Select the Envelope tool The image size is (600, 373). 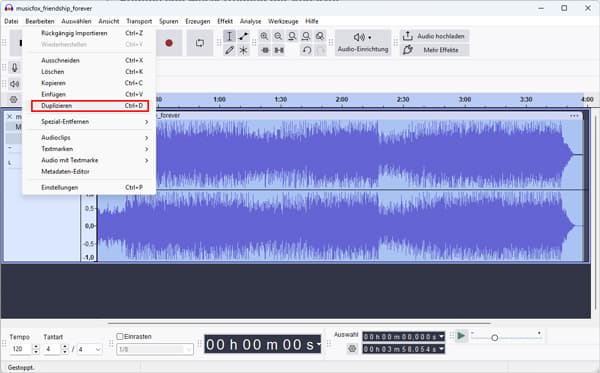point(243,36)
